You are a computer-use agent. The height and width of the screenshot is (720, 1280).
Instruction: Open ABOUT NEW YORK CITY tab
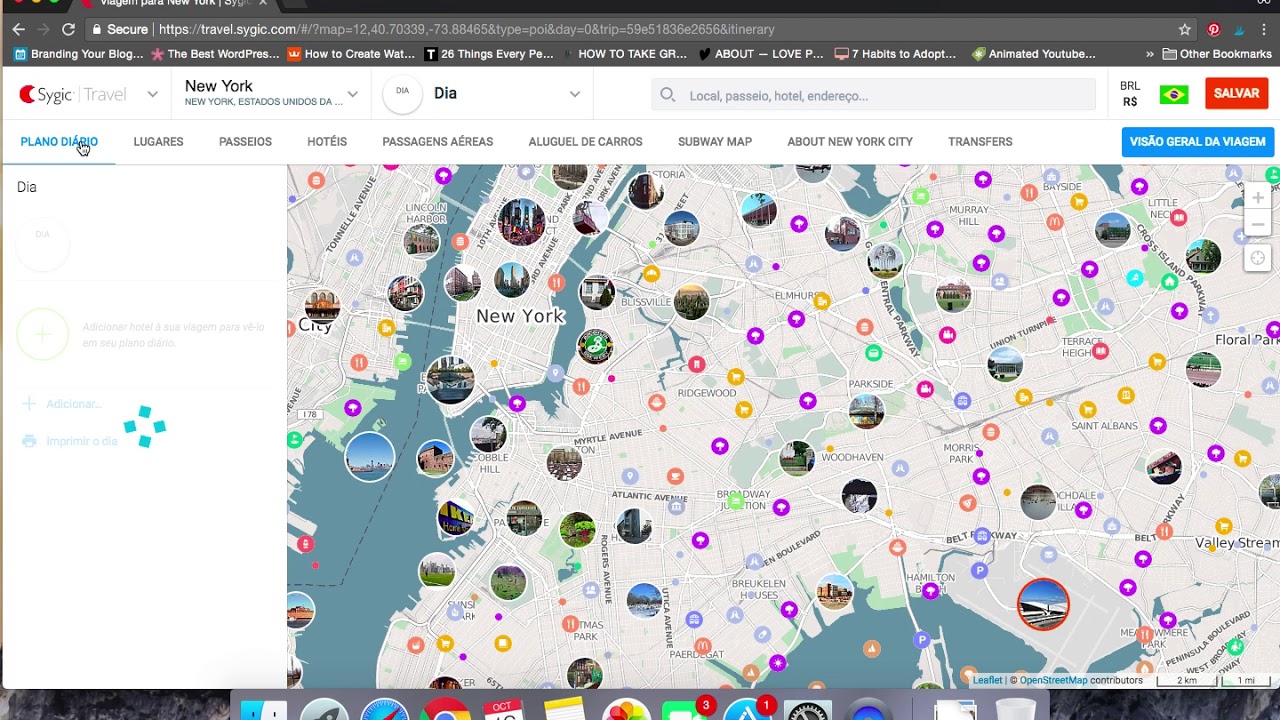[850, 141]
